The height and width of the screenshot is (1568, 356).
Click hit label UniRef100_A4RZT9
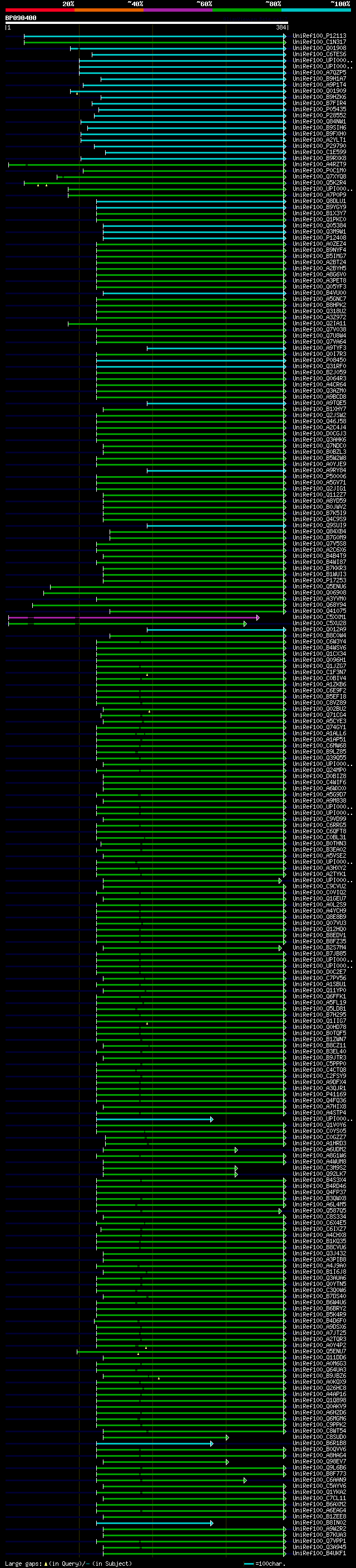click(319, 164)
